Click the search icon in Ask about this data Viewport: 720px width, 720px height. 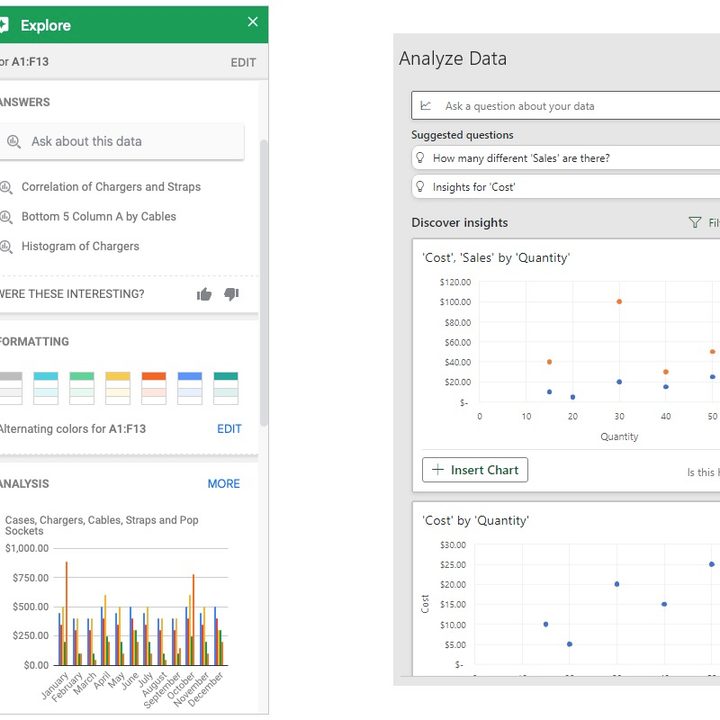(14, 141)
